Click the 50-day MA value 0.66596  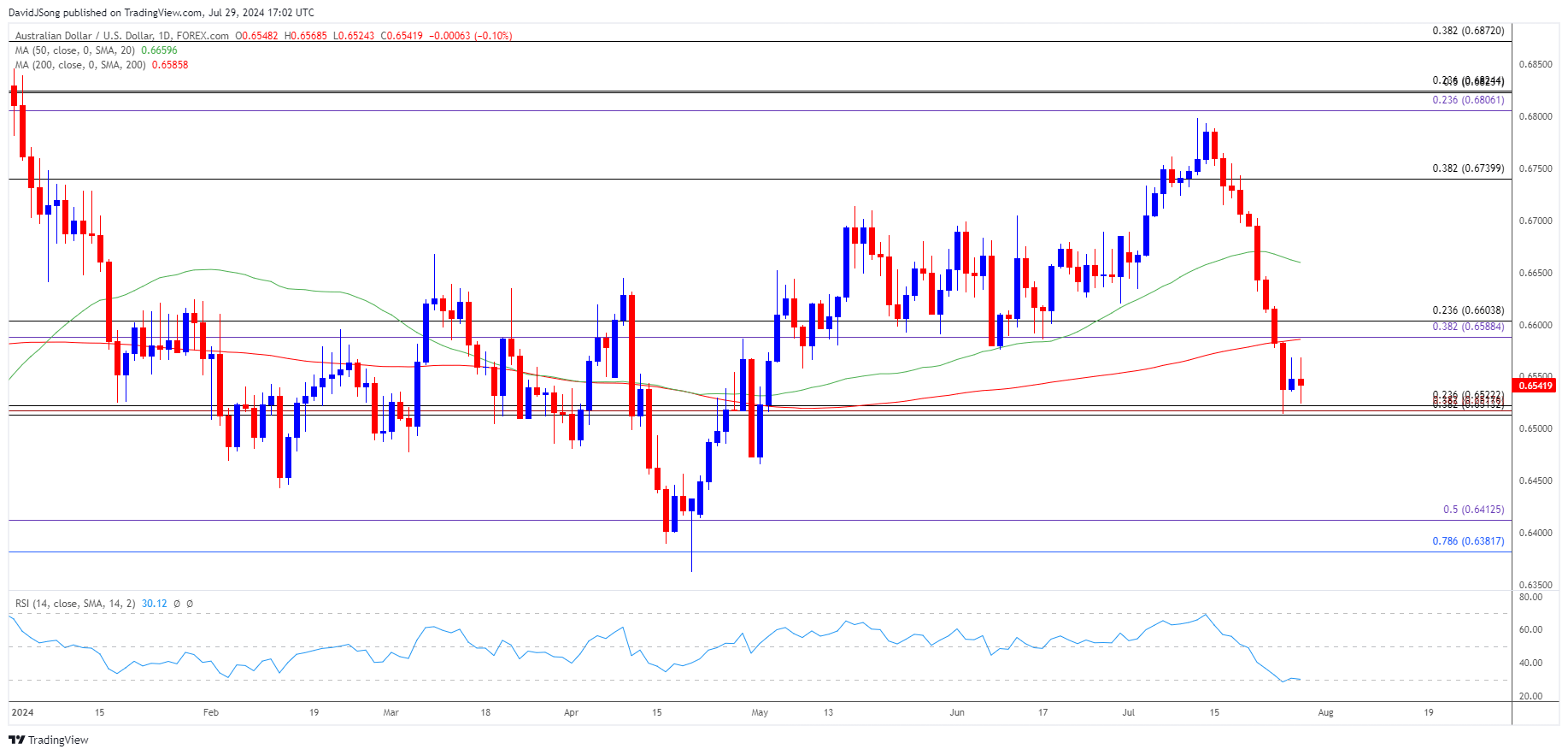coord(159,50)
